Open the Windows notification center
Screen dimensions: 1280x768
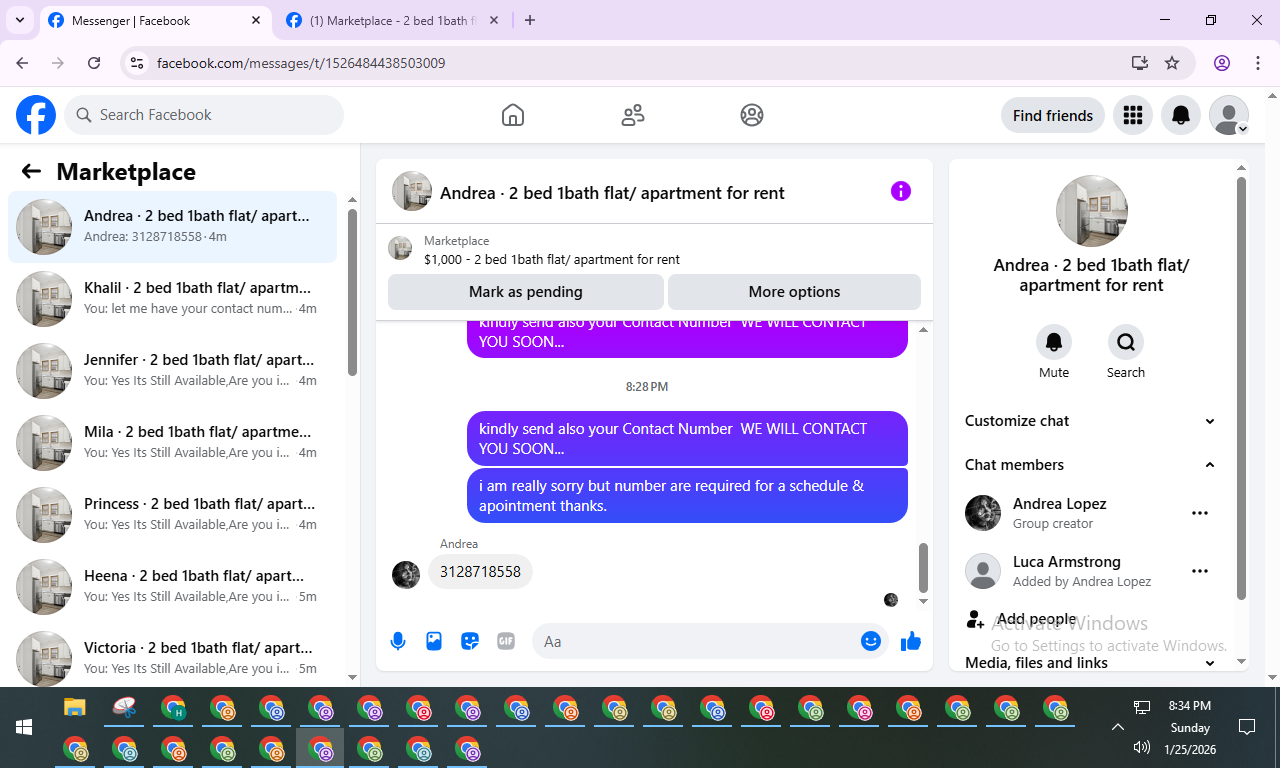click(1247, 727)
